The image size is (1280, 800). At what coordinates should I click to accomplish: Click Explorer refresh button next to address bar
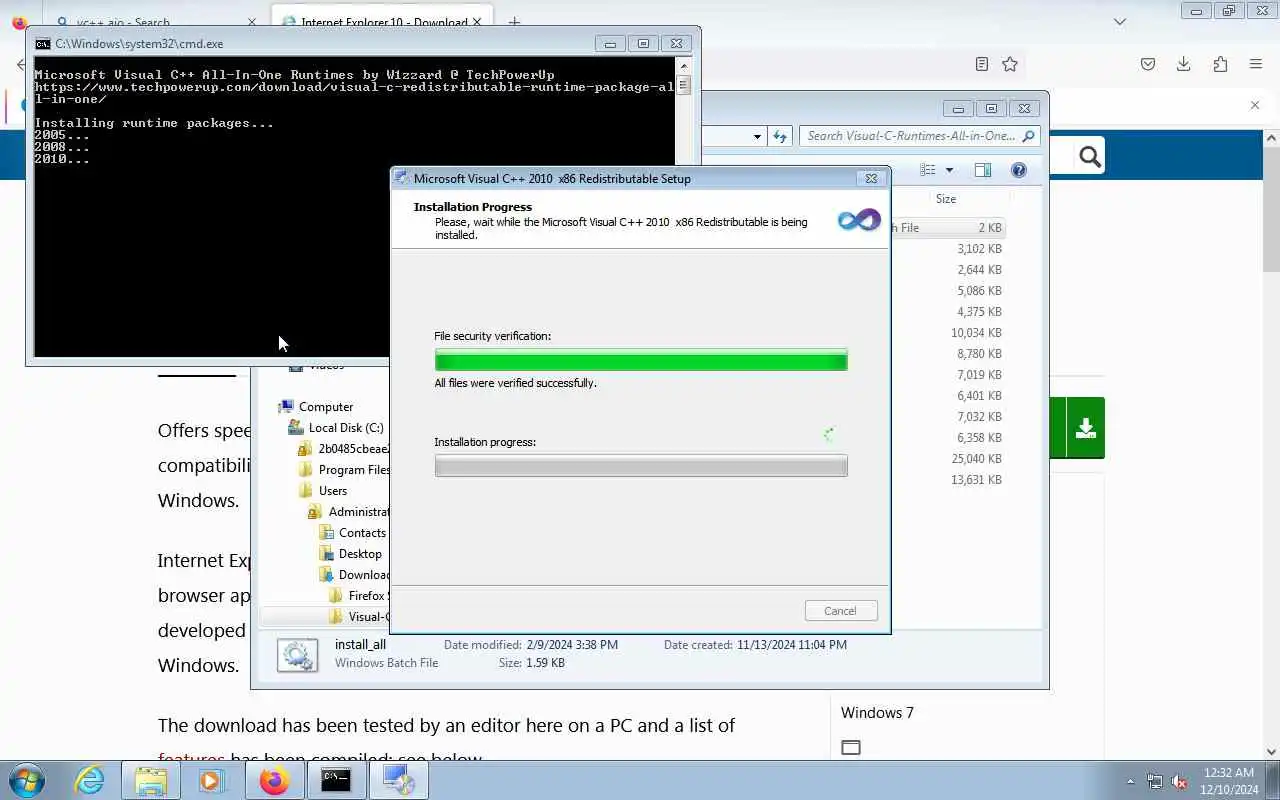tap(780, 136)
